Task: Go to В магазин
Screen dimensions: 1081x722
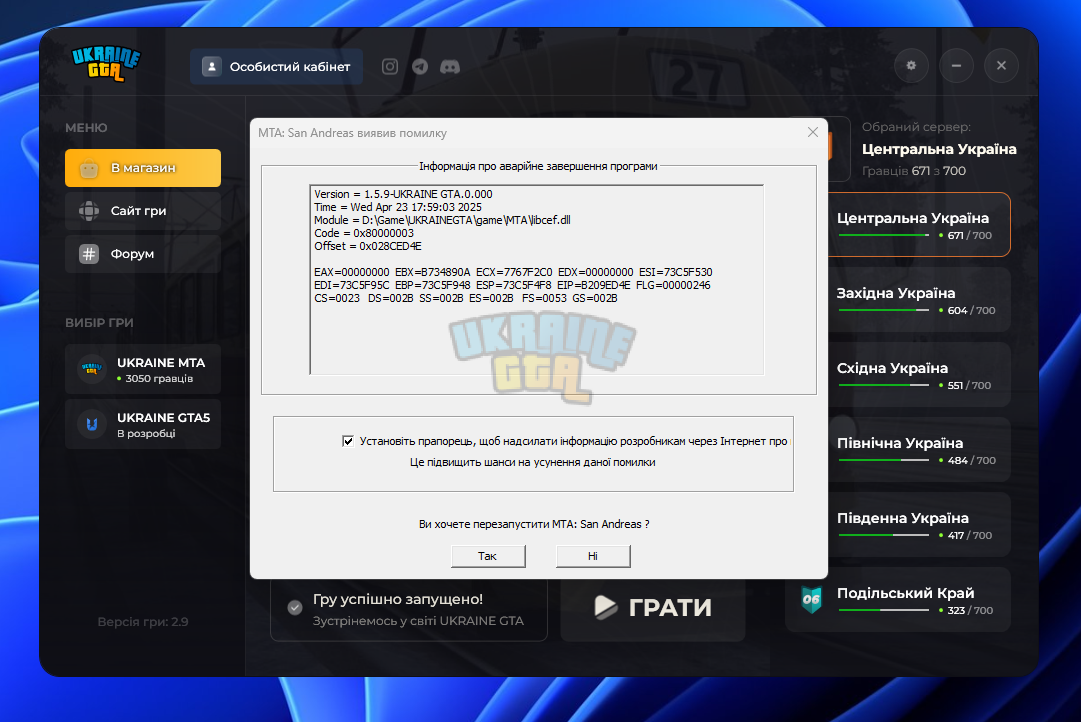Action: coord(143,168)
